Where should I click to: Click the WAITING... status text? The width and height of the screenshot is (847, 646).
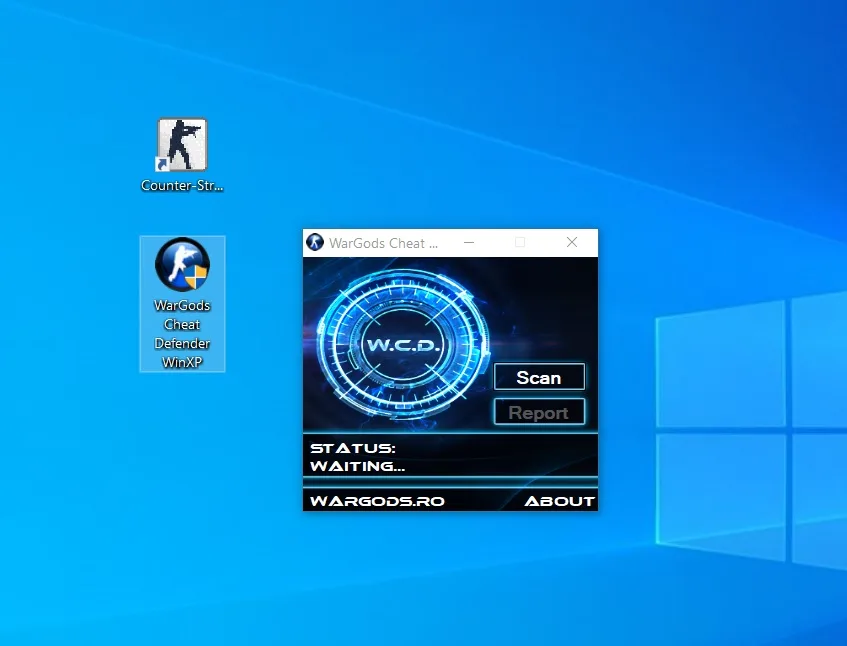point(358,466)
